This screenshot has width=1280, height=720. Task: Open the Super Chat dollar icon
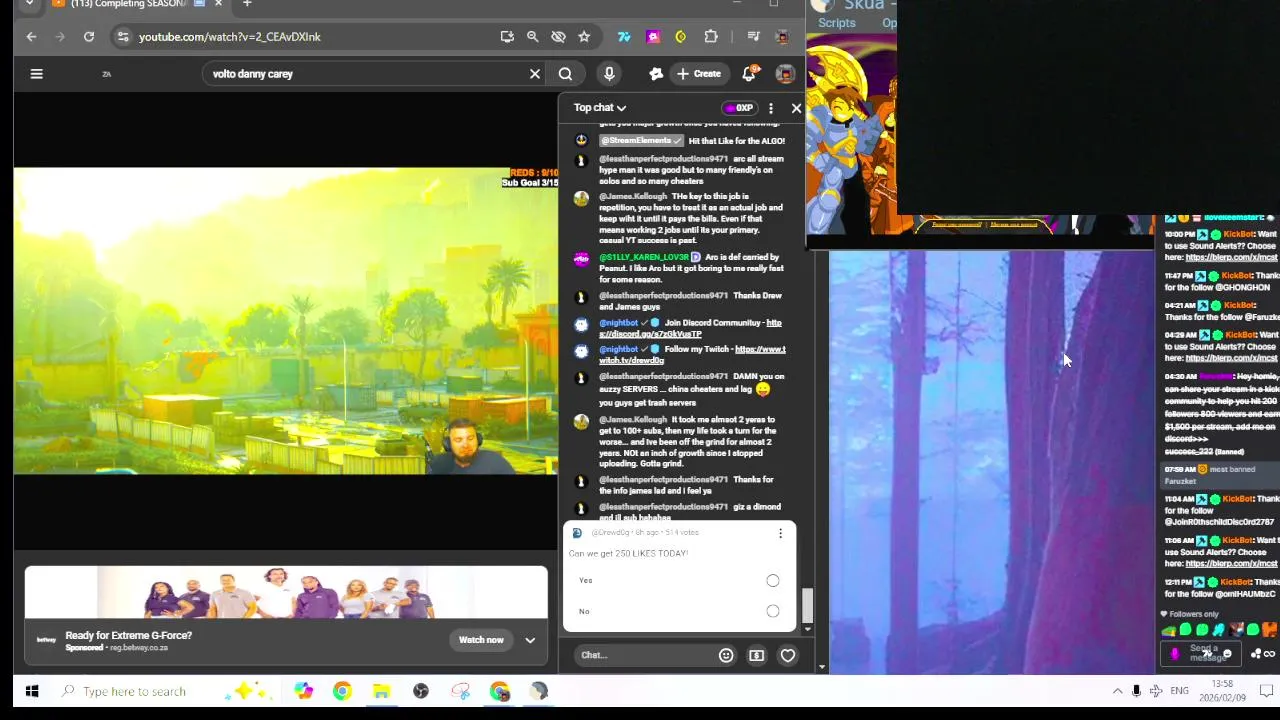point(756,656)
